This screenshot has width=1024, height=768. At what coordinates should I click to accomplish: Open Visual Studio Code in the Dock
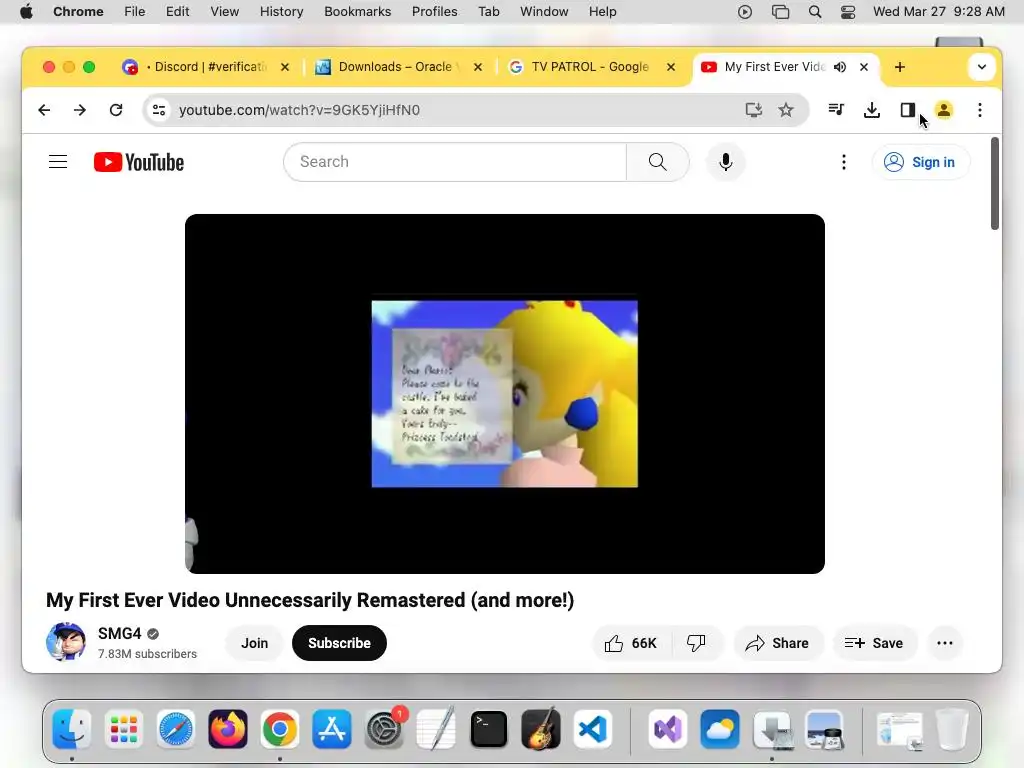pyautogui.click(x=592, y=729)
